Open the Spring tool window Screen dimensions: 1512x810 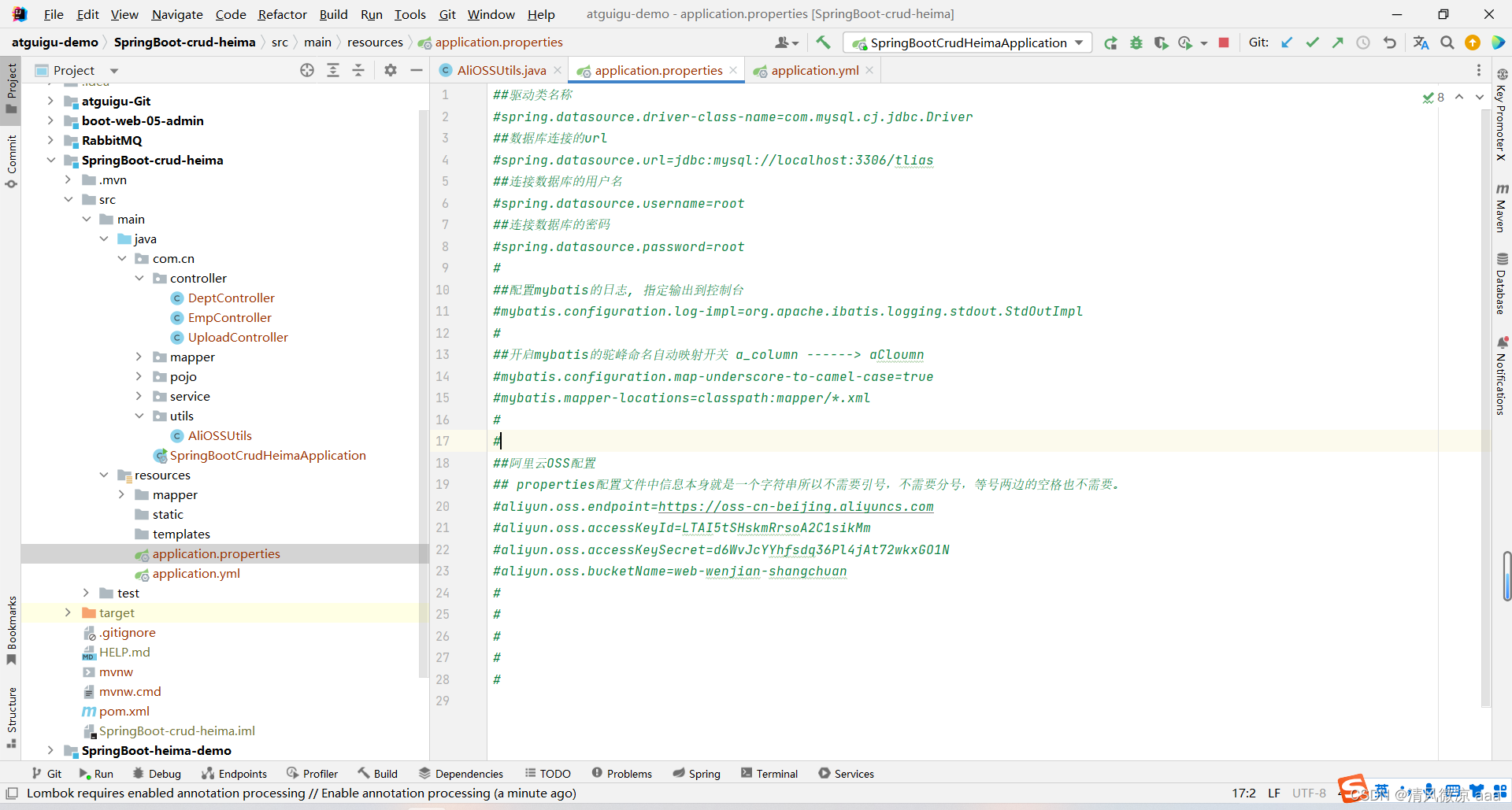coord(696,774)
